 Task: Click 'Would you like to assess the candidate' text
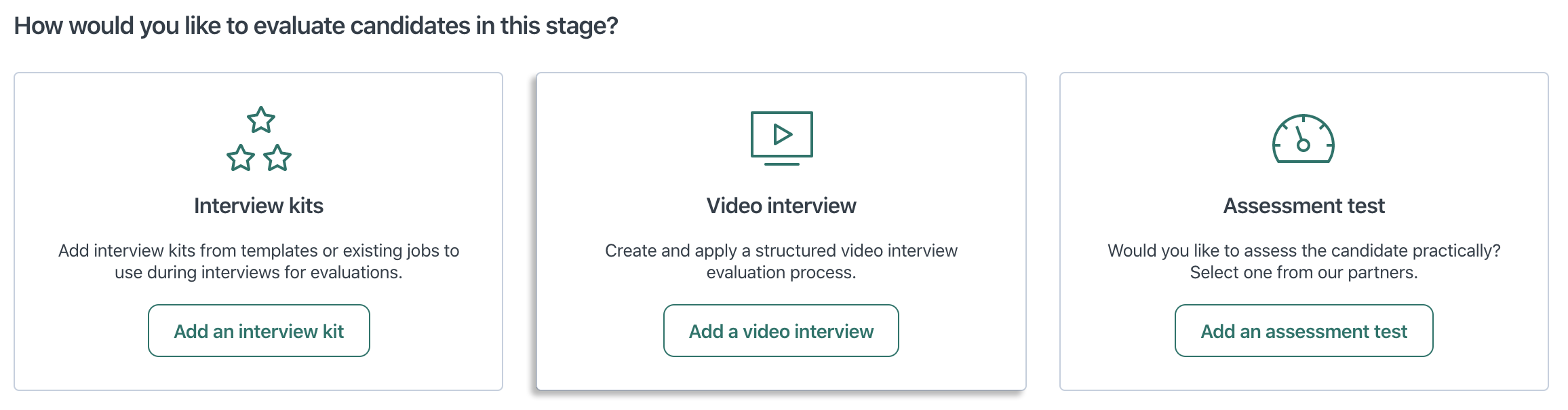click(1304, 250)
